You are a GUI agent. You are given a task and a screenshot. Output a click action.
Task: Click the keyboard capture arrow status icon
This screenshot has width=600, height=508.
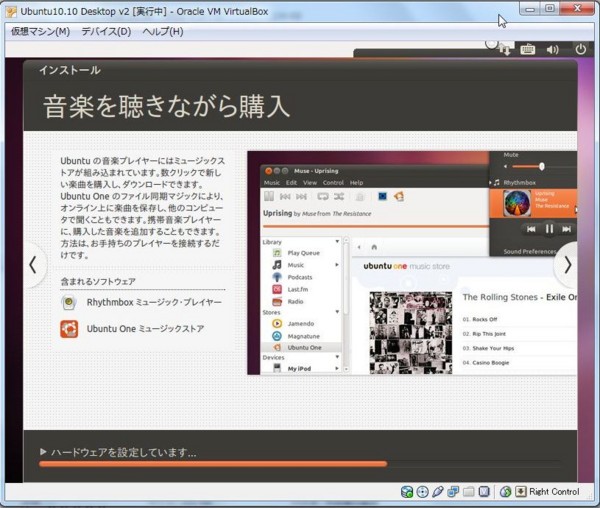click(521, 492)
